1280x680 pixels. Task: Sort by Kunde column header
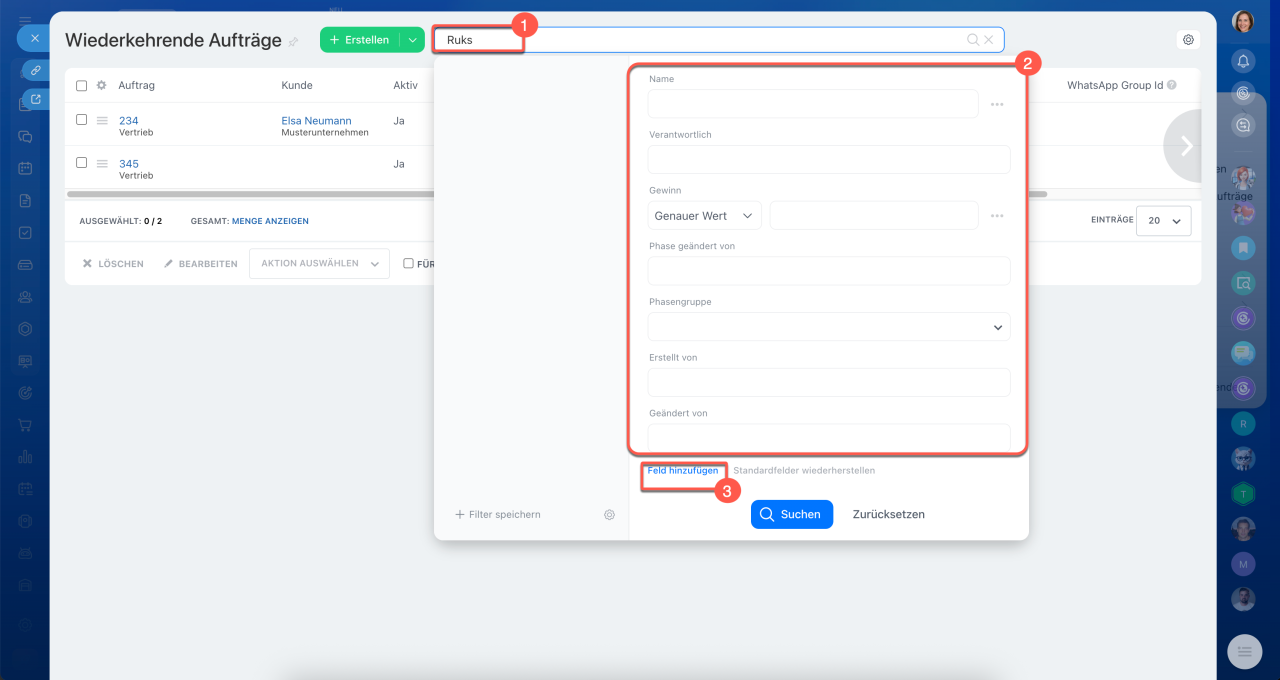coord(297,86)
